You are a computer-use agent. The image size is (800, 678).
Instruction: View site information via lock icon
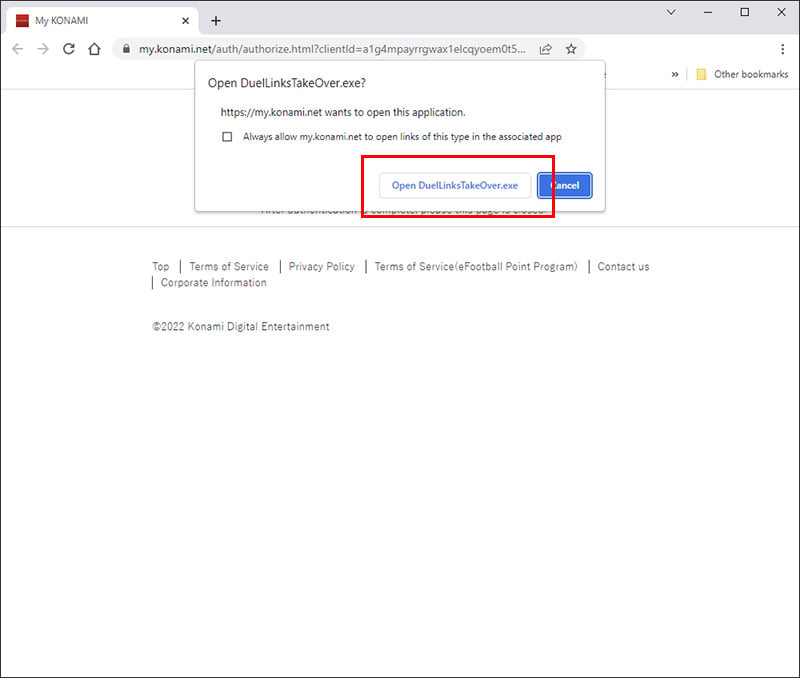click(x=127, y=49)
